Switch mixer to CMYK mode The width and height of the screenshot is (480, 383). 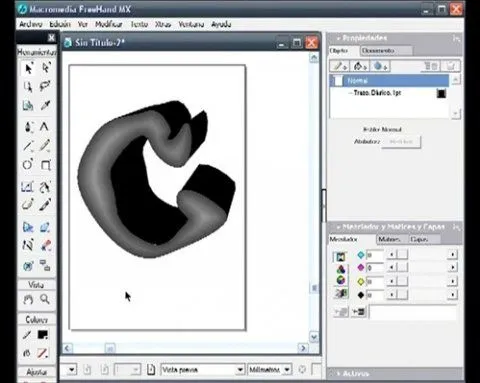coord(340,256)
